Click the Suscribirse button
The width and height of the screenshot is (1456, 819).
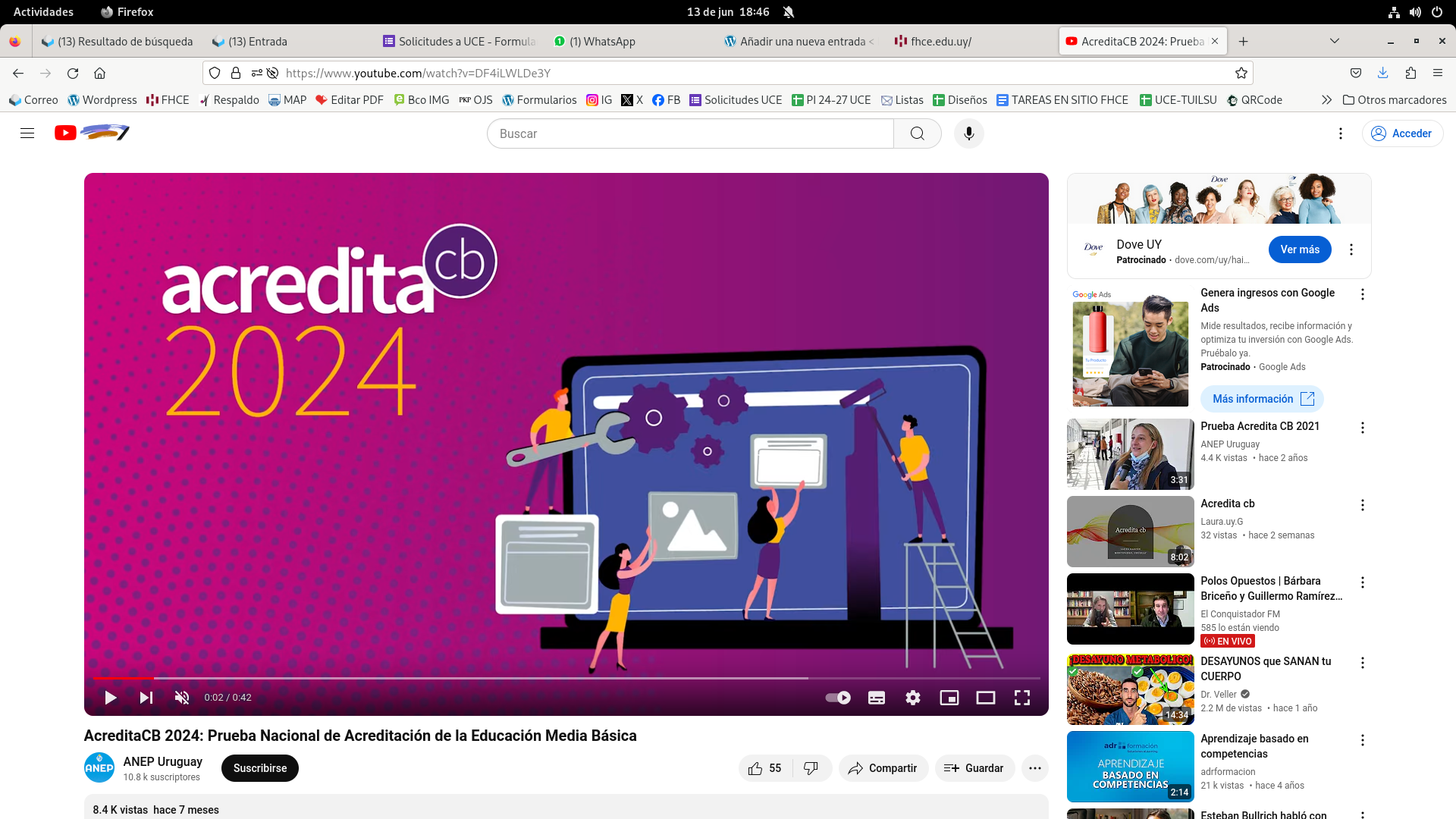click(259, 768)
